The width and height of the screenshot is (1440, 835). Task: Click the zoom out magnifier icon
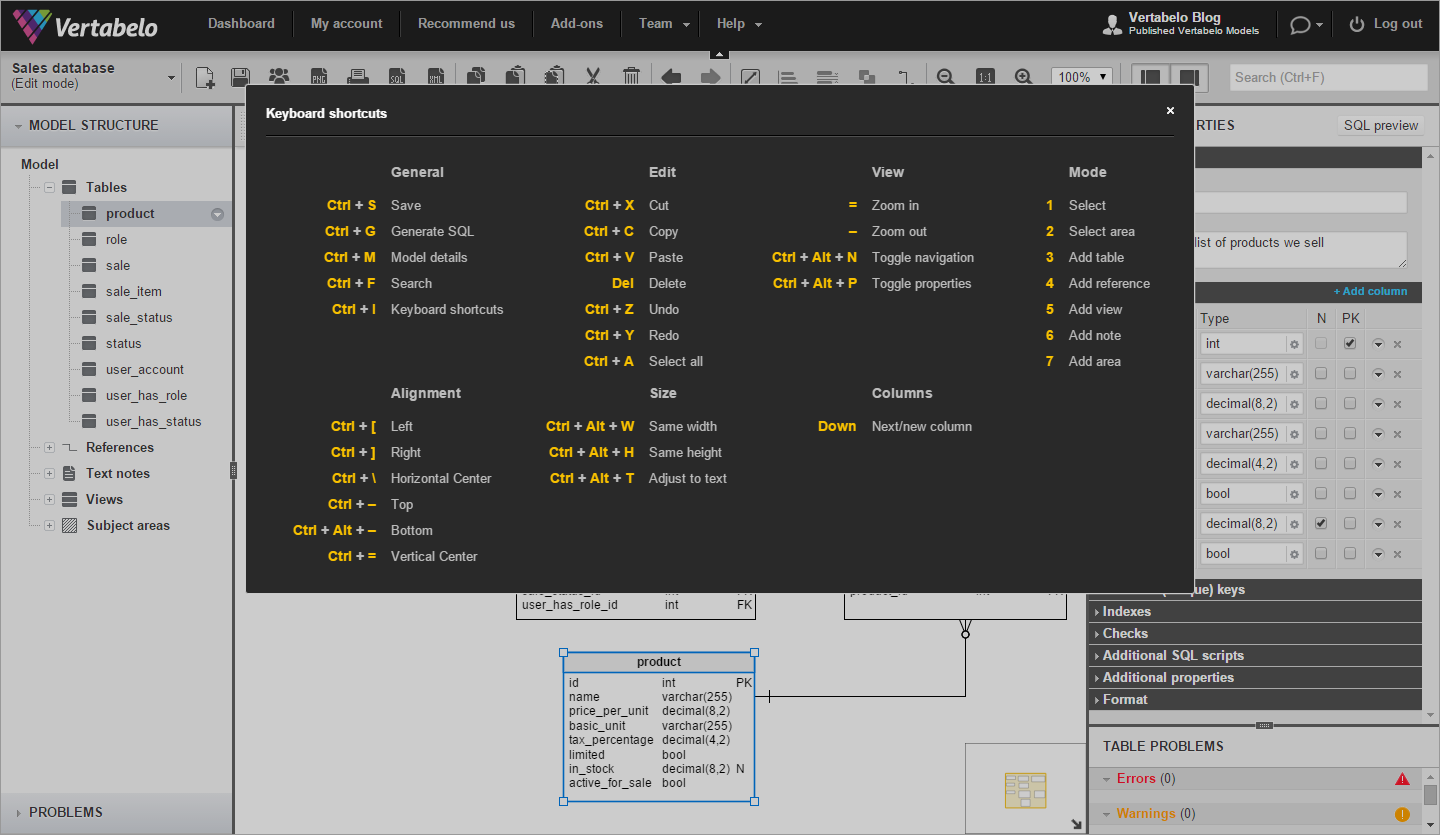[x=945, y=77]
